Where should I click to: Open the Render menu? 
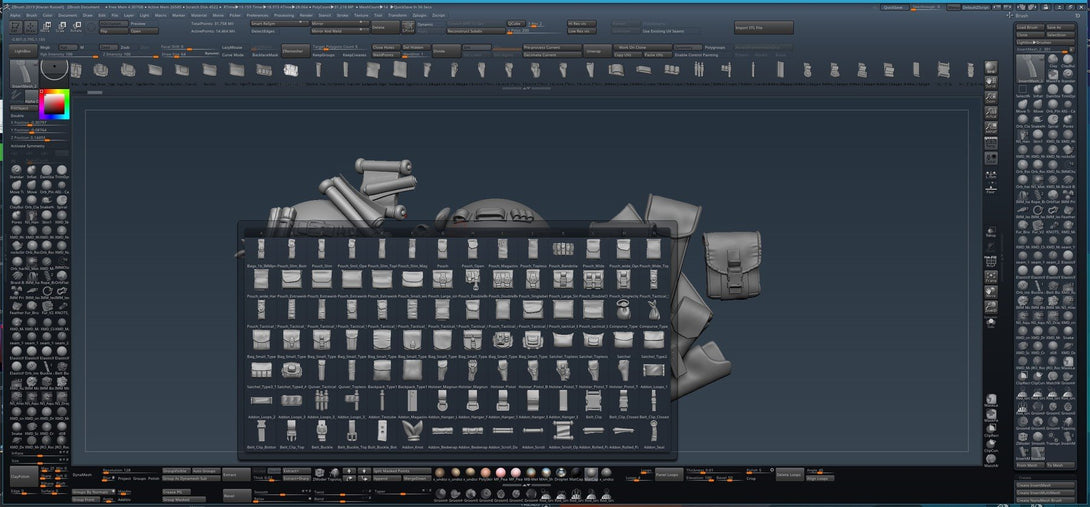pyautogui.click(x=306, y=15)
